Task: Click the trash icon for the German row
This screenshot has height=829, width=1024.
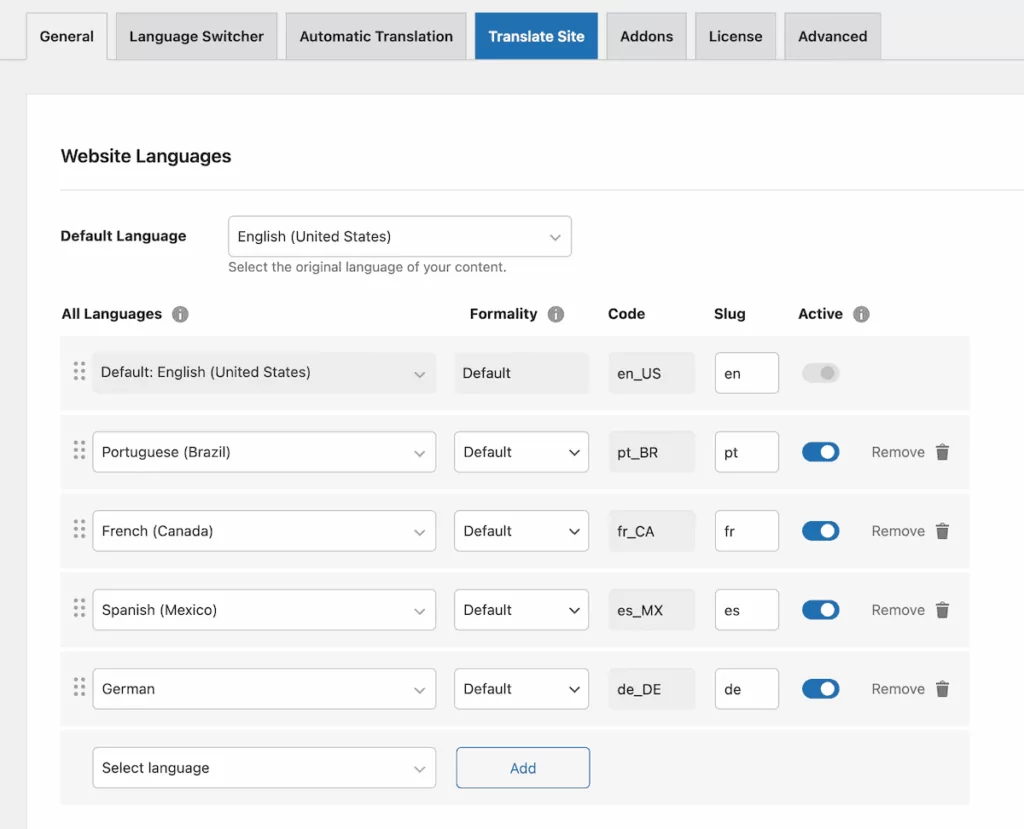Action: pyautogui.click(x=942, y=689)
